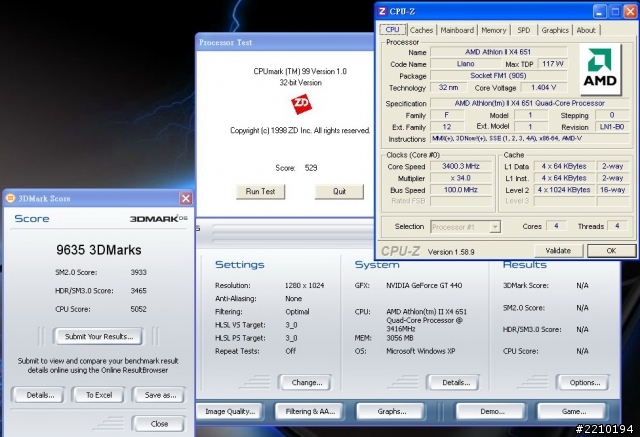Click Quit in Processor Test window
The width and height of the screenshot is (640, 437).
pyautogui.click(x=339, y=191)
